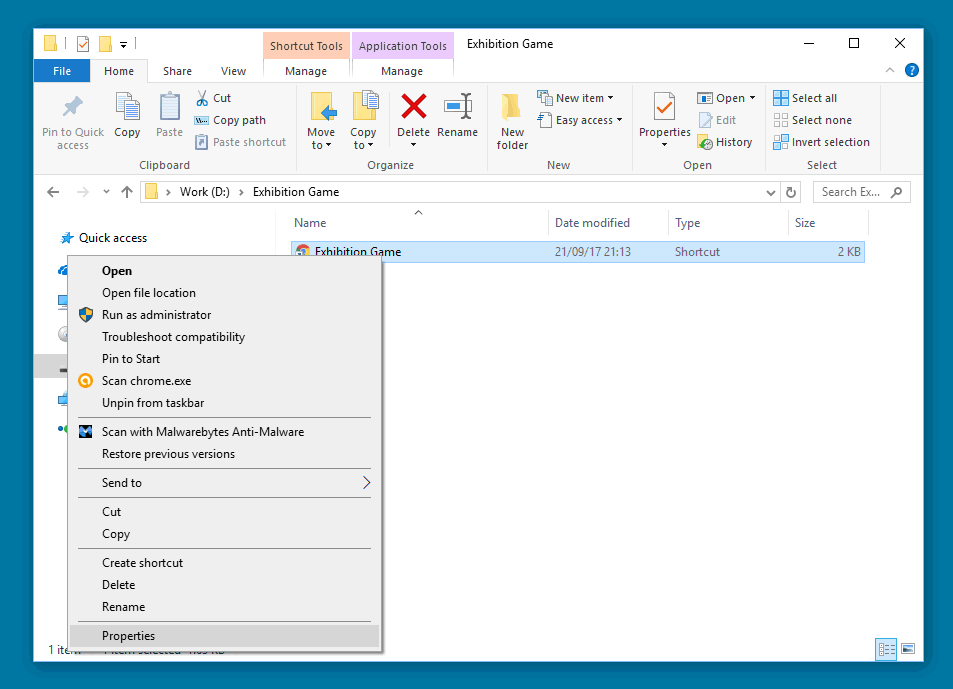Image resolution: width=953 pixels, height=689 pixels.
Task: Open Customize Quick Access Toolbar dropdown
Action: click(123, 44)
